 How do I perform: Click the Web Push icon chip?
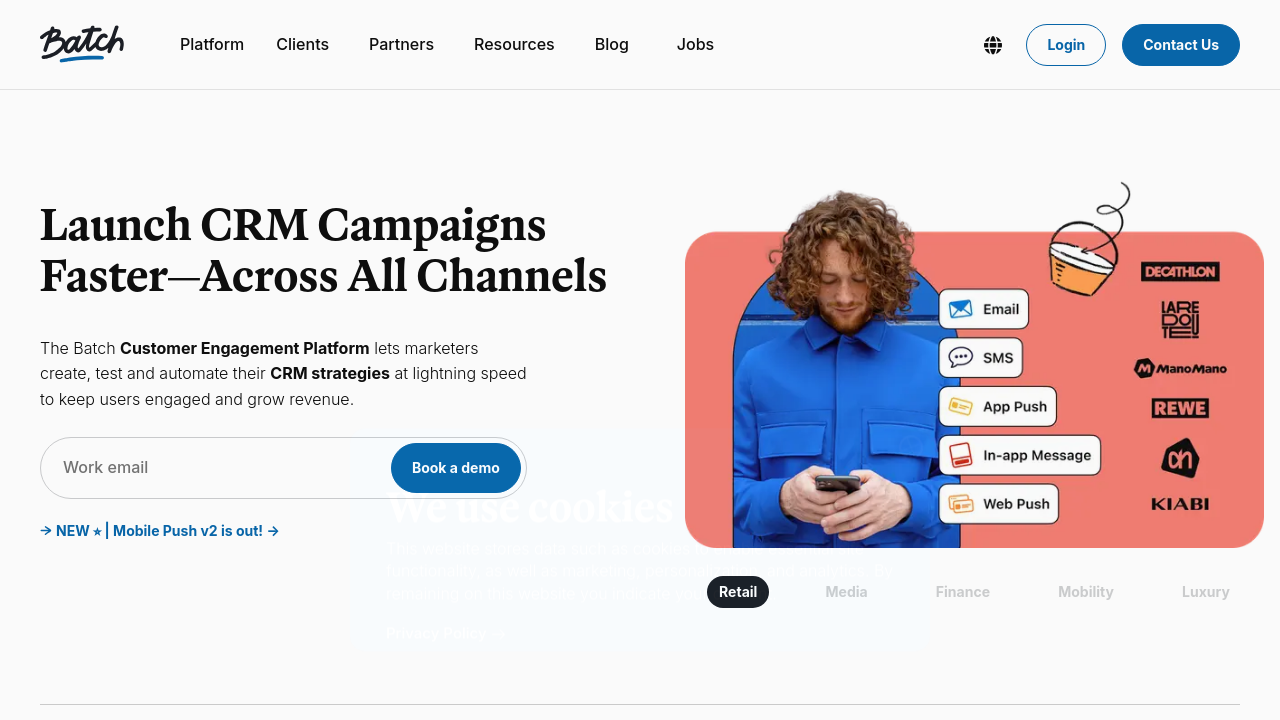[999, 504]
